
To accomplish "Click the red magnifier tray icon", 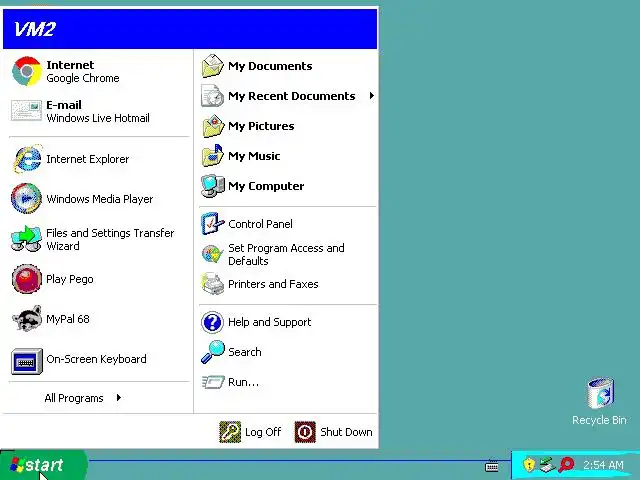I will (x=566, y=464).
